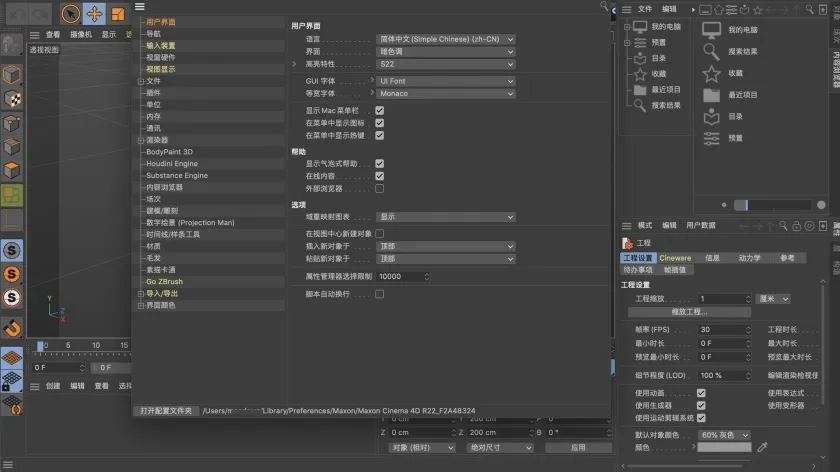Activate the Move tool in the toolbar
840x472 pixels.
click(x=95, y=13)
